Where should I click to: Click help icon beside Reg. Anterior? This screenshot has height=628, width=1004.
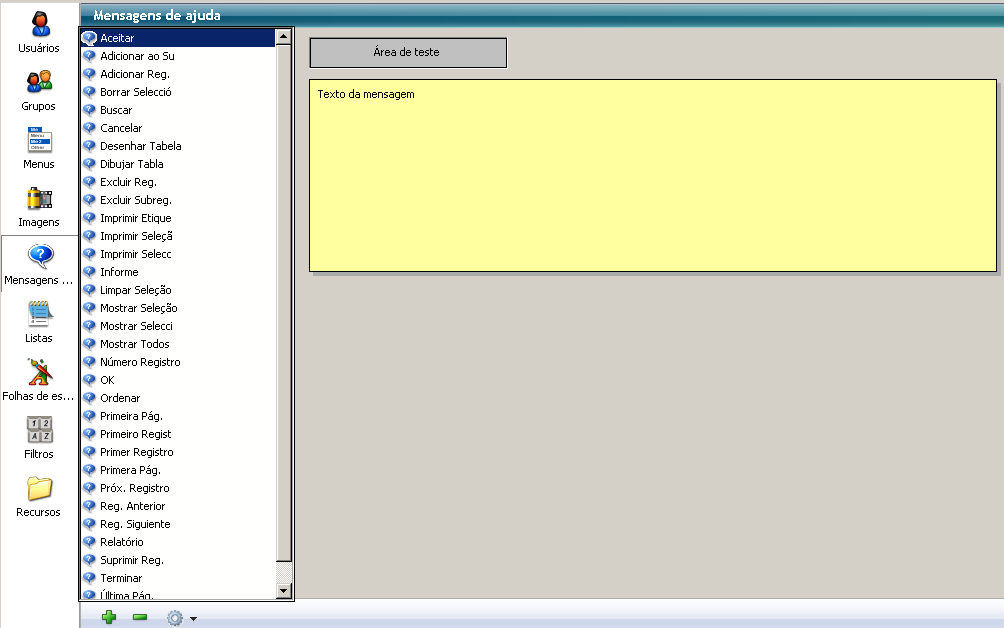(90, 506)
